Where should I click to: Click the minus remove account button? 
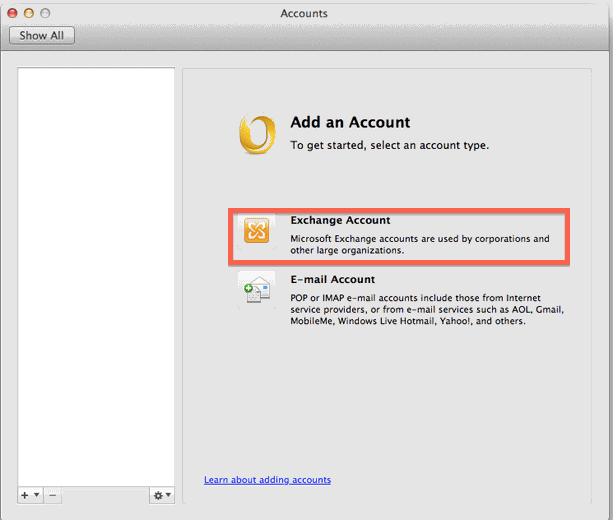pyautogui.click(x=52, y=496)
